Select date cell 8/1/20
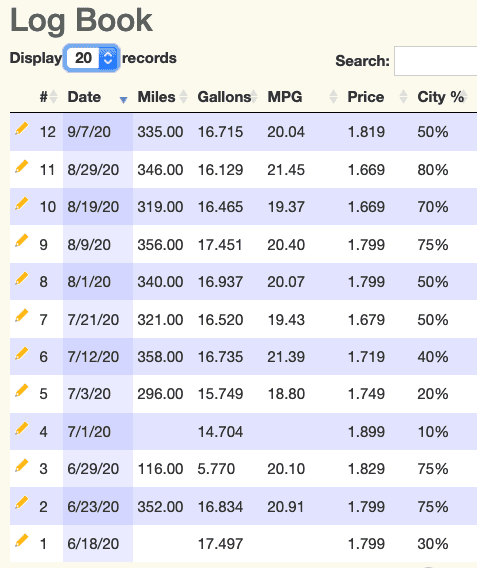The width and height of the screenshot is (477, 568). click(89, 282)
